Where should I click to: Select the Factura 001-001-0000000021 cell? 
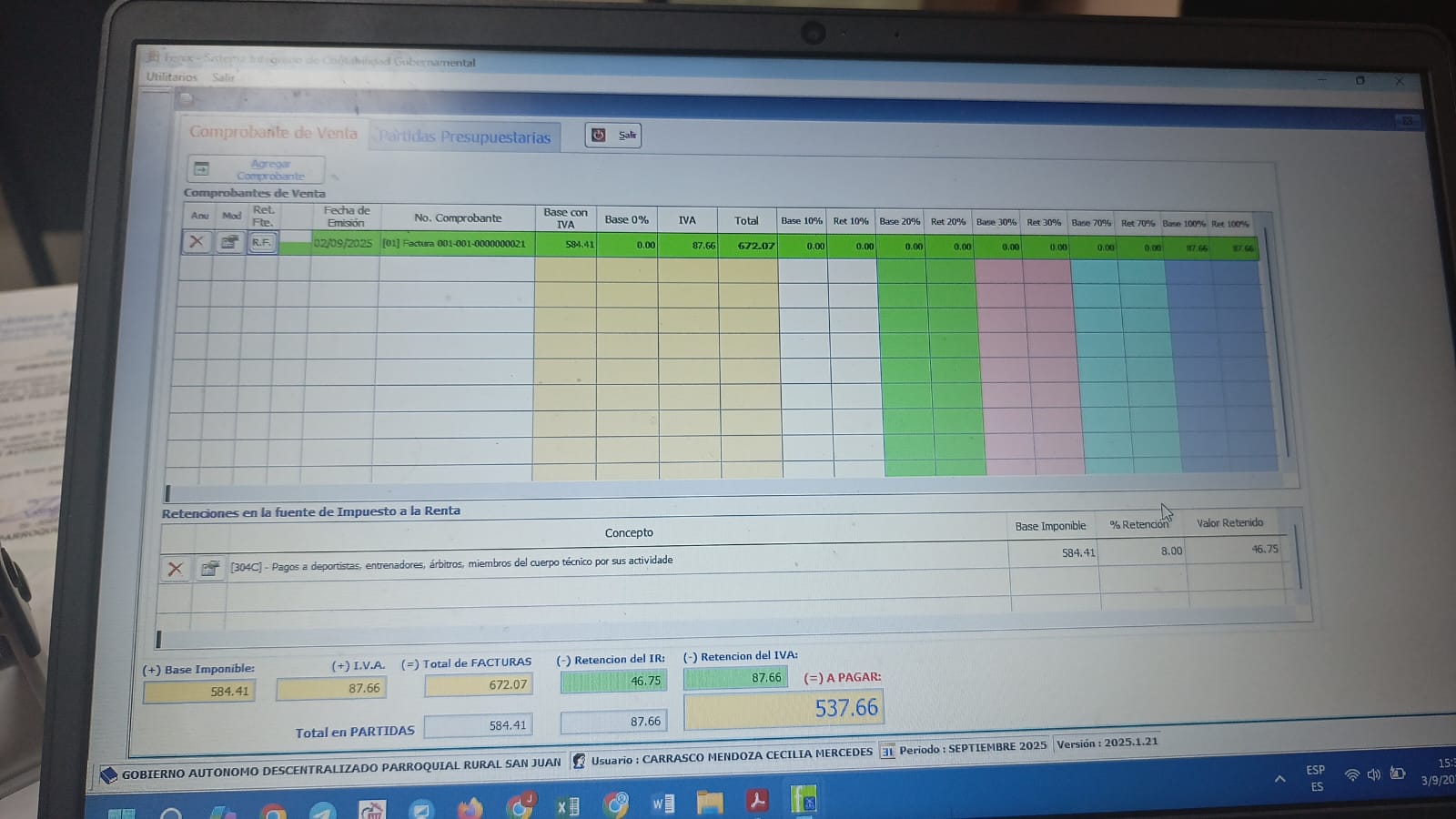[455, 244]
